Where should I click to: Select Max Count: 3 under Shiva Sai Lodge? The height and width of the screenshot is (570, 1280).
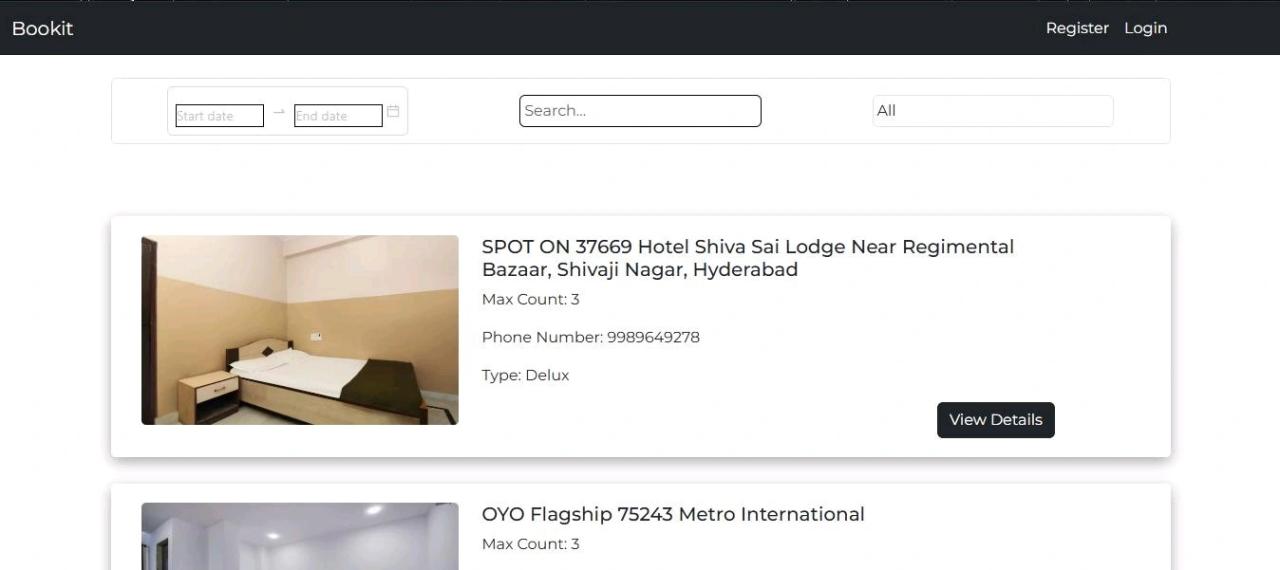[530, 299]
